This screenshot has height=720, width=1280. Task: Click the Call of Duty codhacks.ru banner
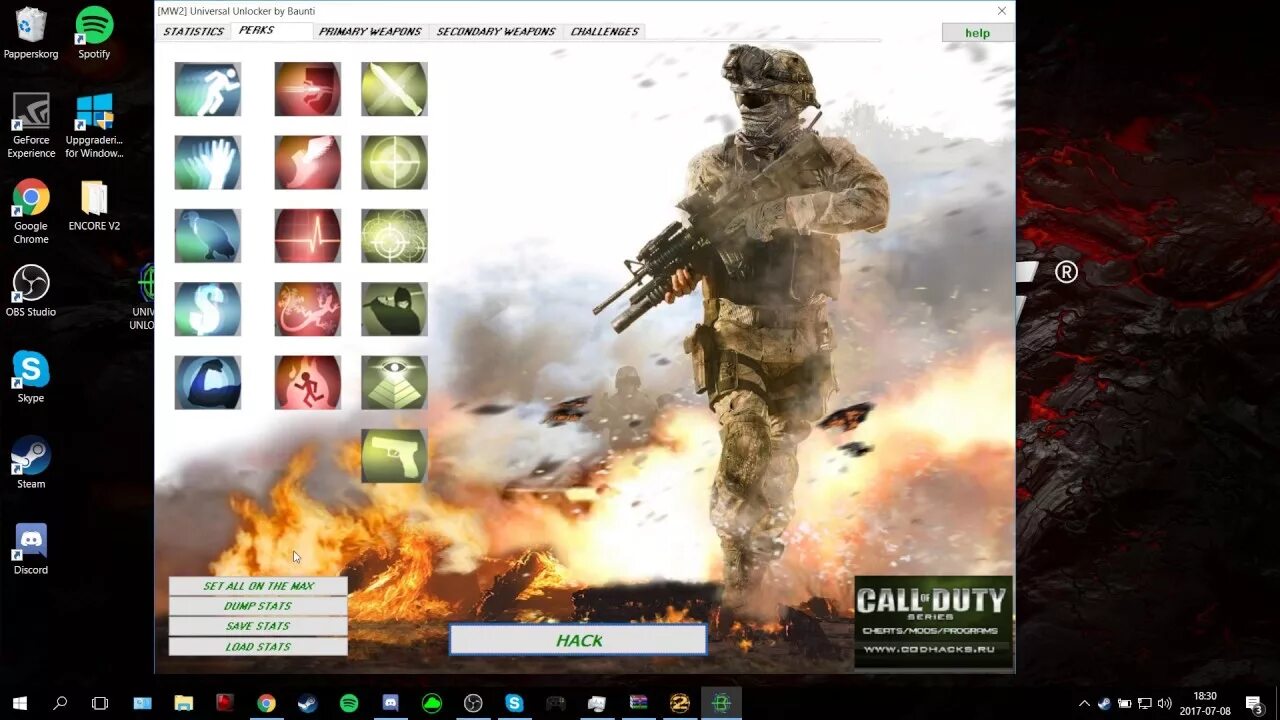(933, 621)
